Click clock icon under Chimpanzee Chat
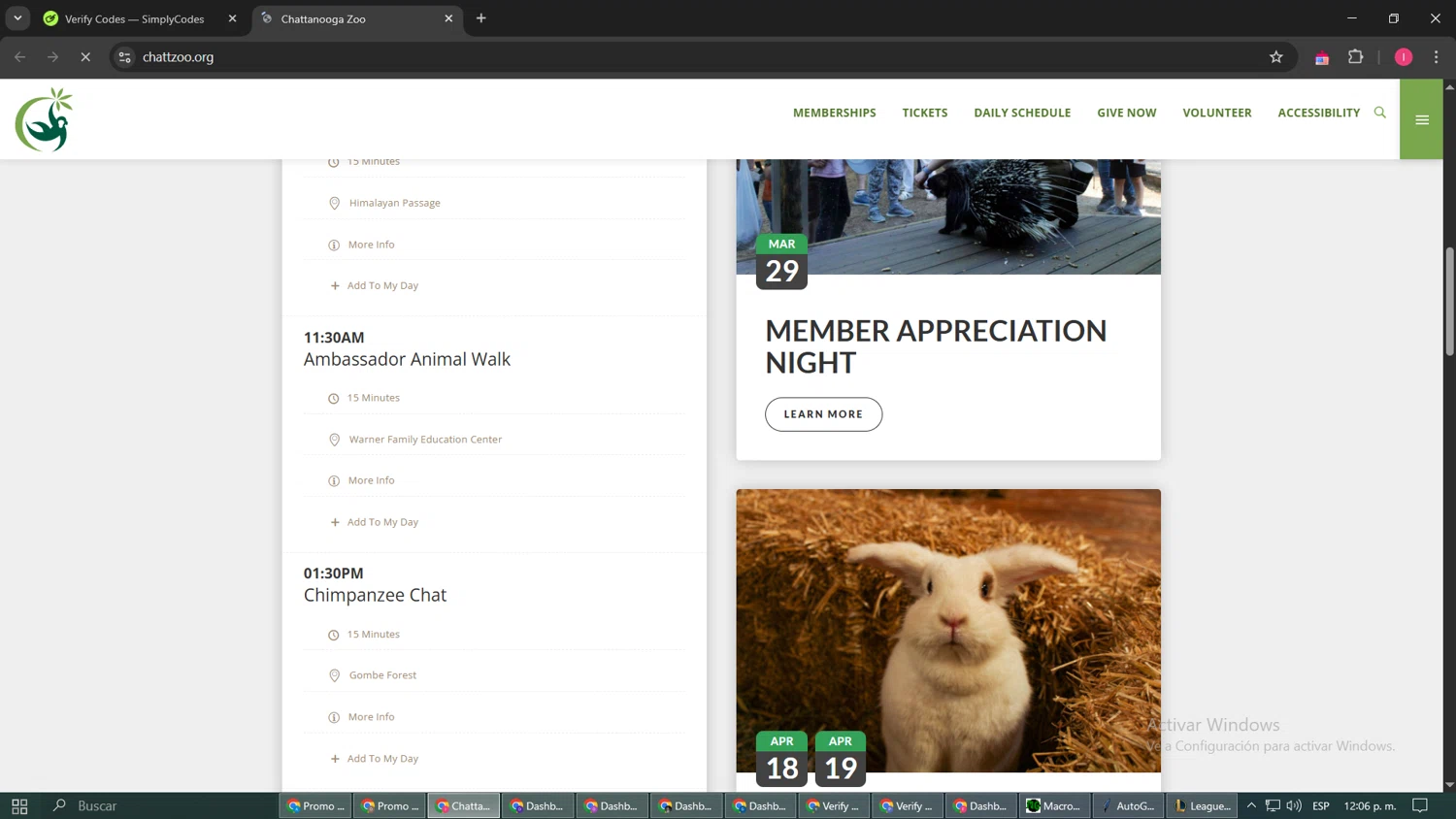The height and width of the screenshot is (819, 1456). point(333,635)
